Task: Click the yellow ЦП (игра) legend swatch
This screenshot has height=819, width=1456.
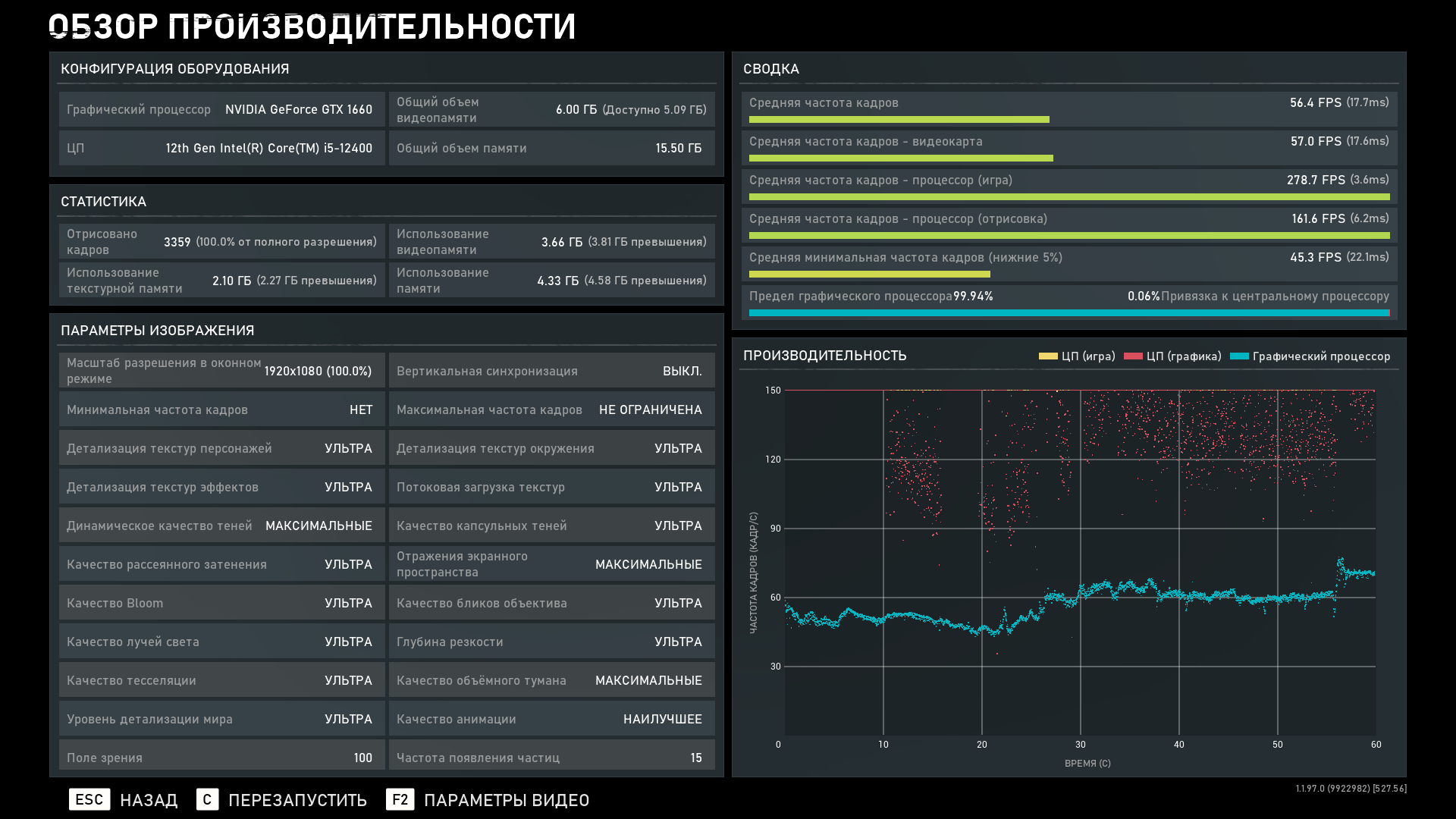Action: tap(1047, 356)
